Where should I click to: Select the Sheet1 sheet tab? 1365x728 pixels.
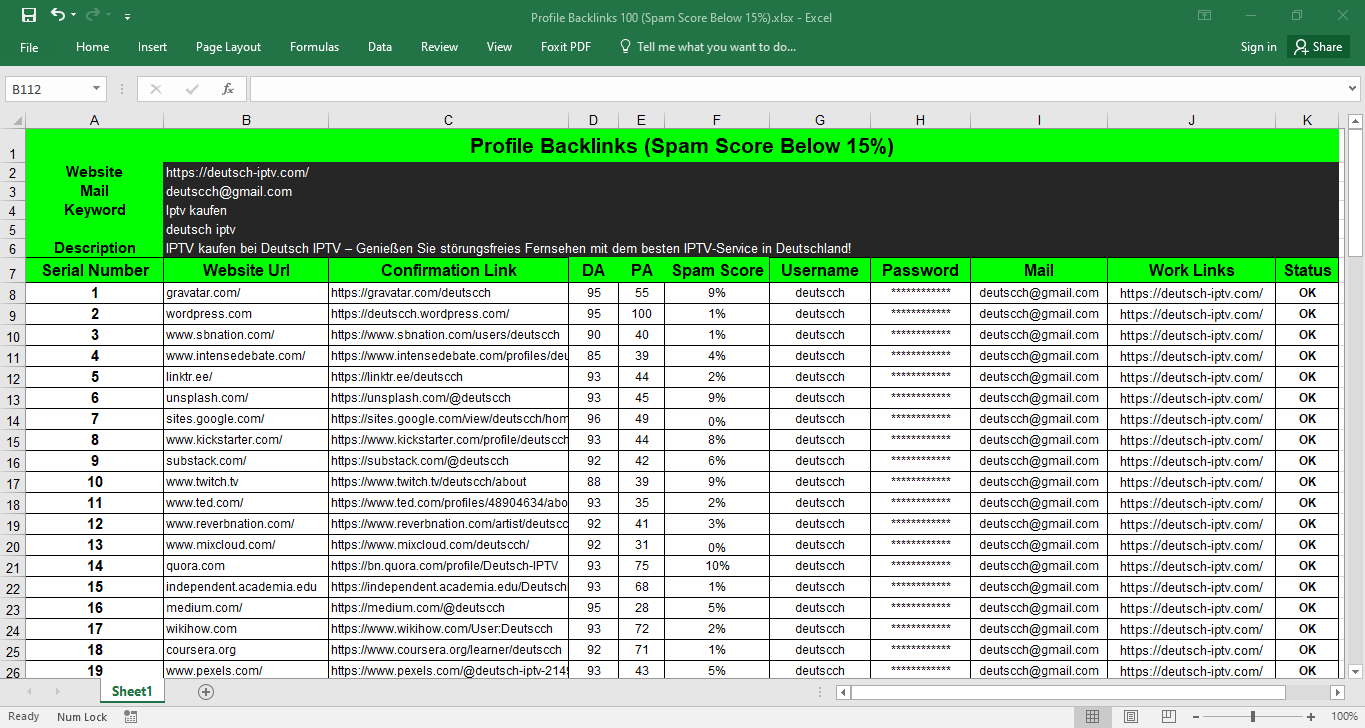pos(132,691)
